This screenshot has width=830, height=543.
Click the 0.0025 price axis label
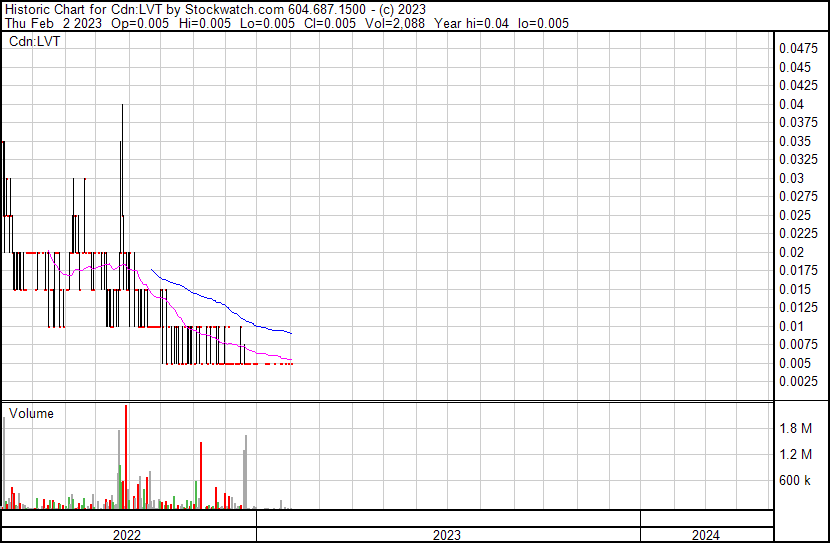798,382
